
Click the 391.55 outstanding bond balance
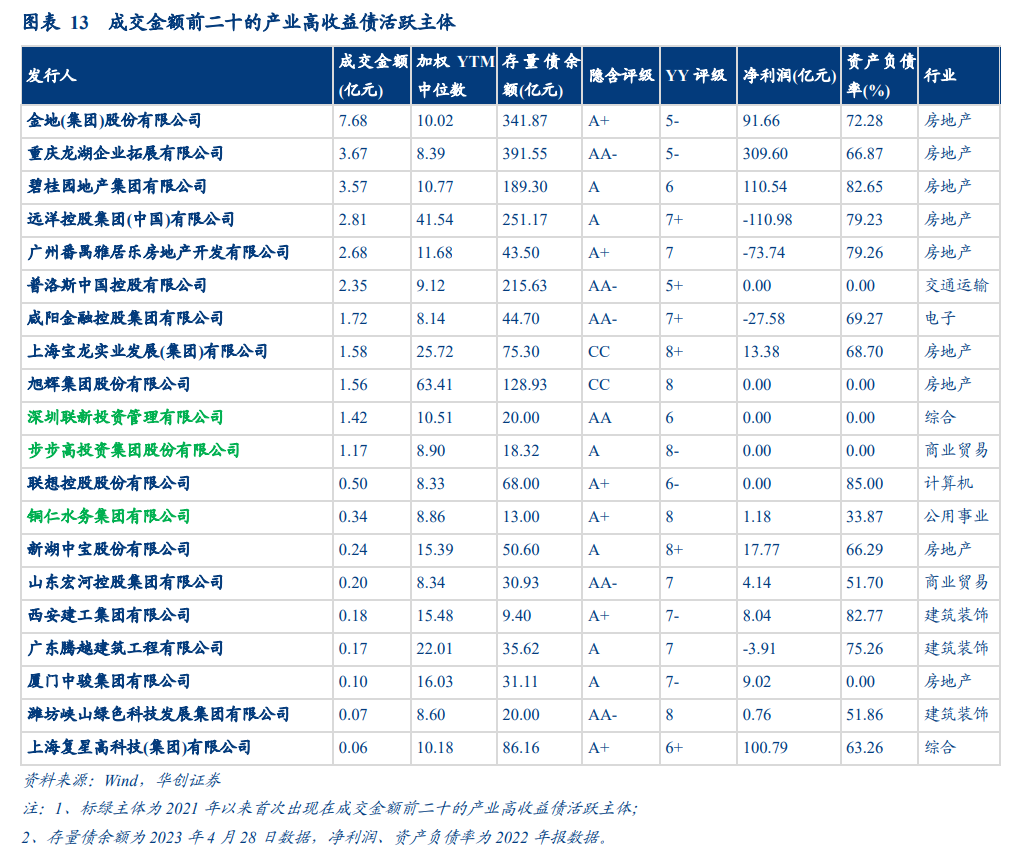click(x=525, y=154)
